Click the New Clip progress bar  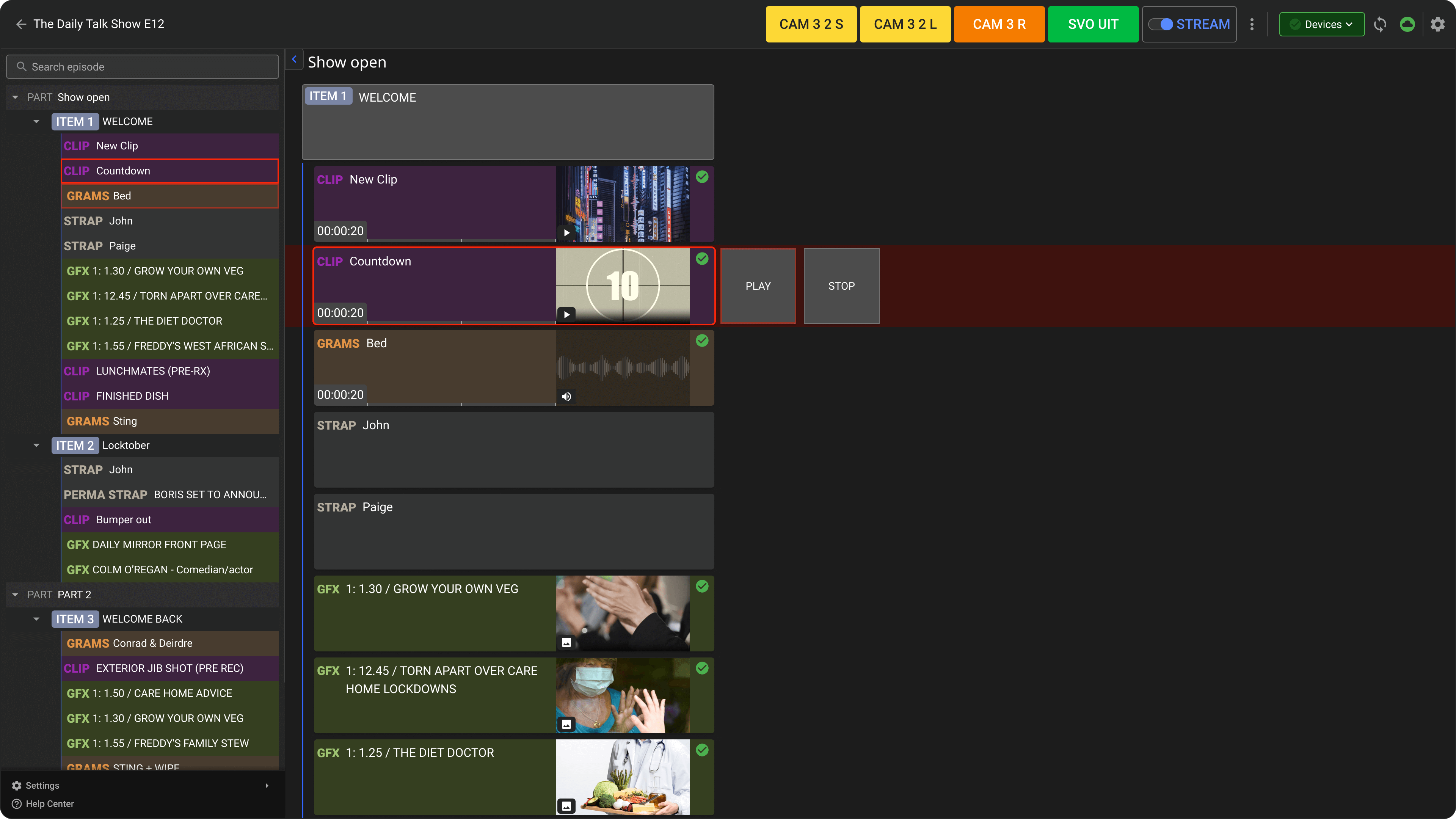461,240
